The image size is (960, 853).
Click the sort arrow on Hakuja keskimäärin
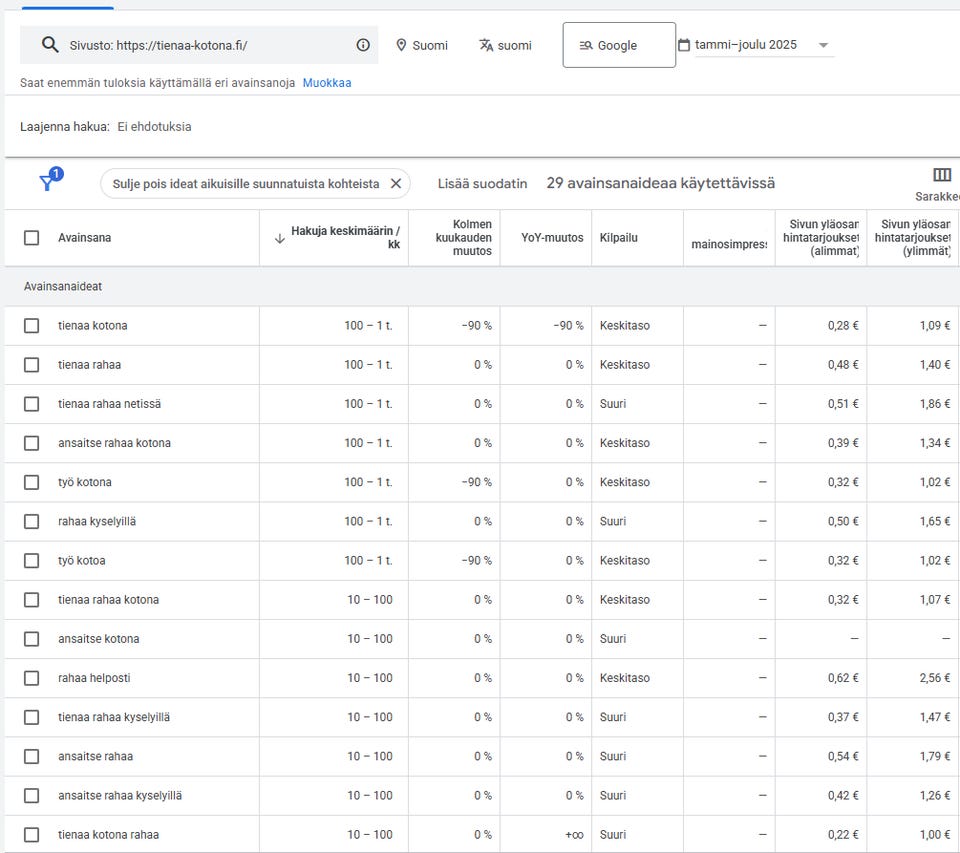(x=280, y=238)
